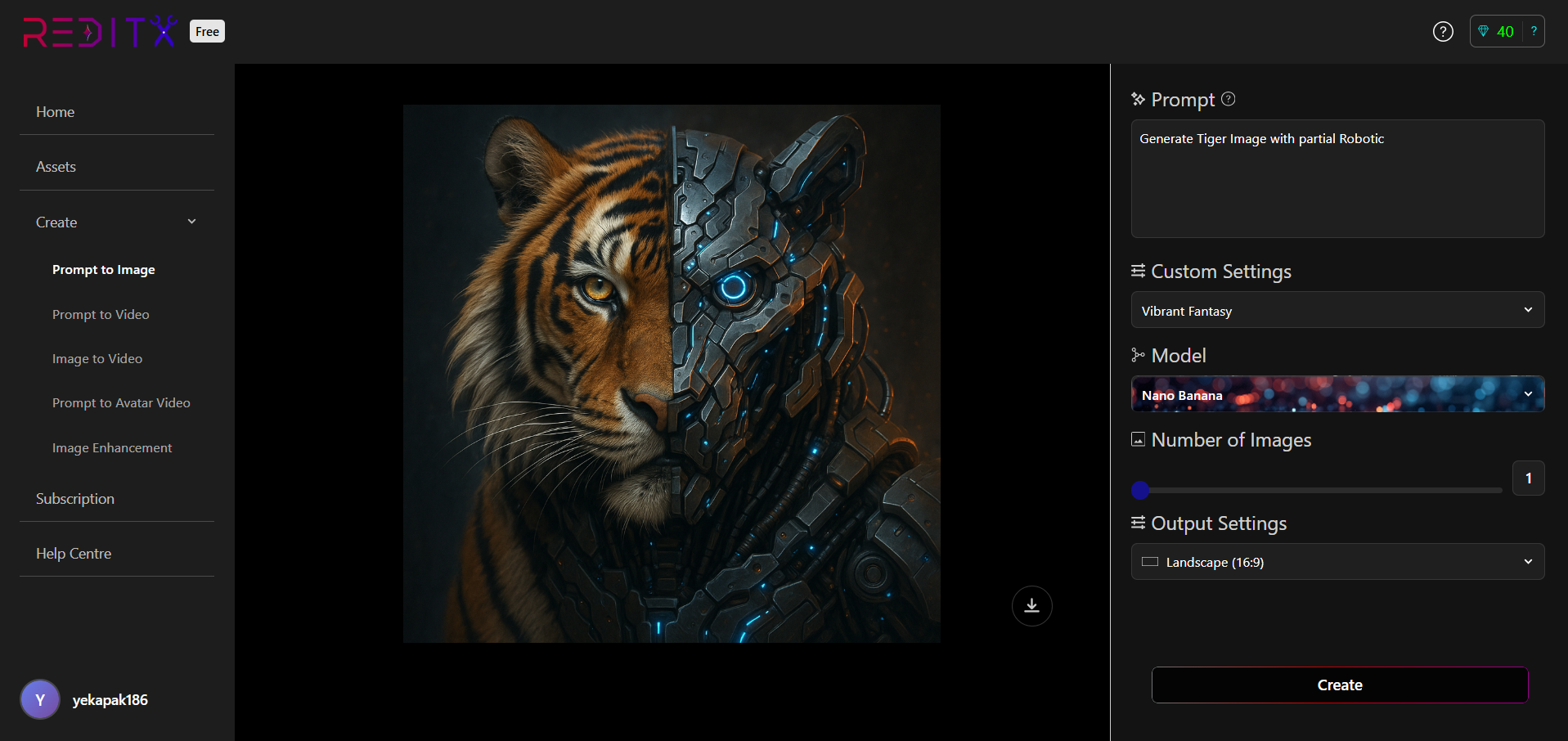Screen dimensions: 1568x741
Task: Click into the prompt text field
Action: coord(1337,180)
